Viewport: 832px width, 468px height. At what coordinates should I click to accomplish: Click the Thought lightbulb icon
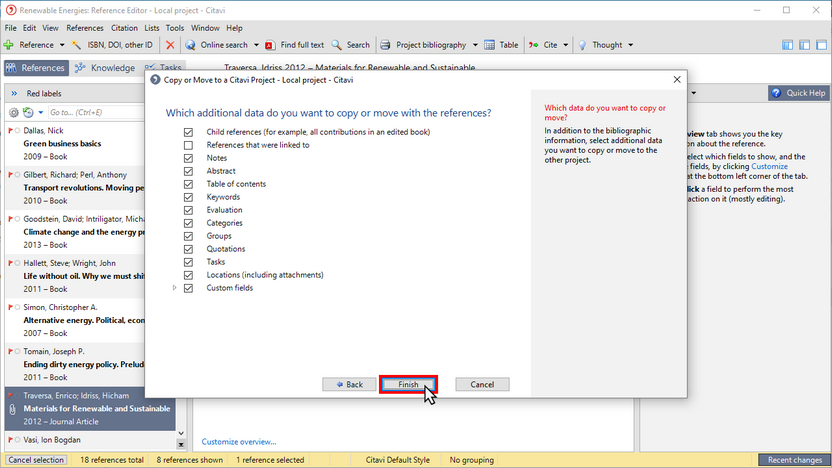tap(582, 45)
